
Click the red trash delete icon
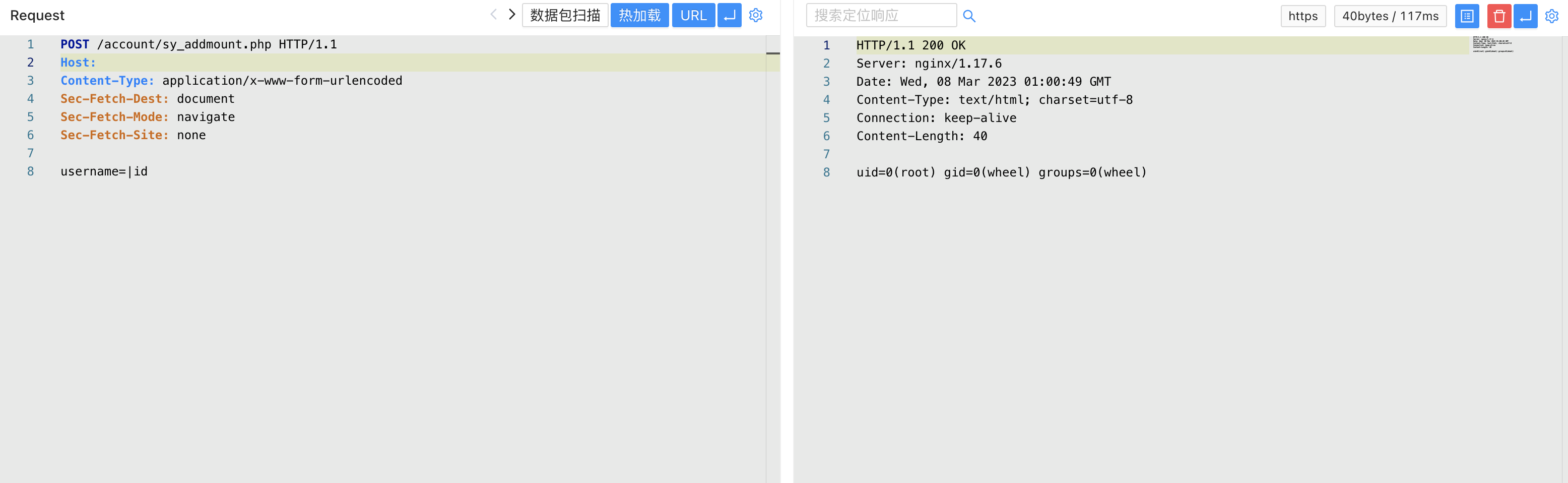tap(1498, 16)
